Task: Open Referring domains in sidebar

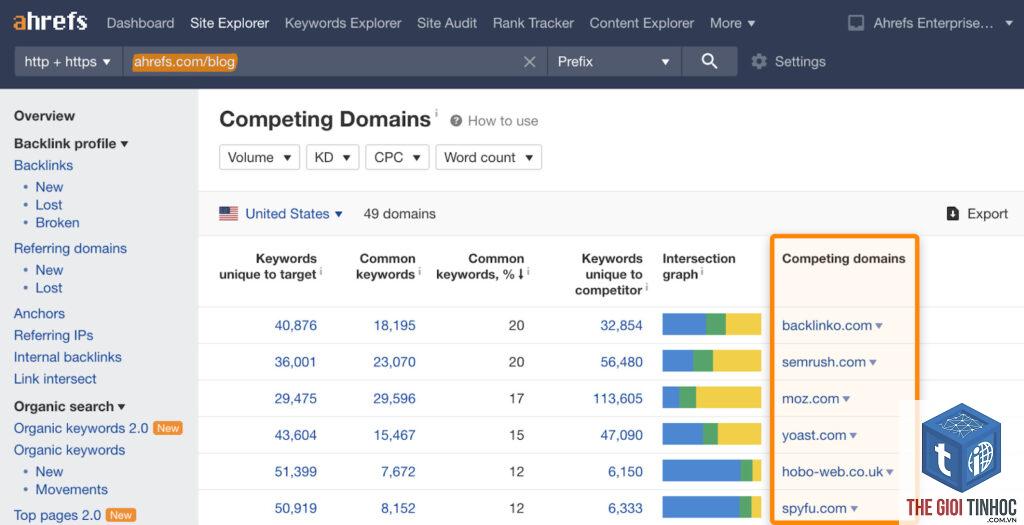Action: 70,248
